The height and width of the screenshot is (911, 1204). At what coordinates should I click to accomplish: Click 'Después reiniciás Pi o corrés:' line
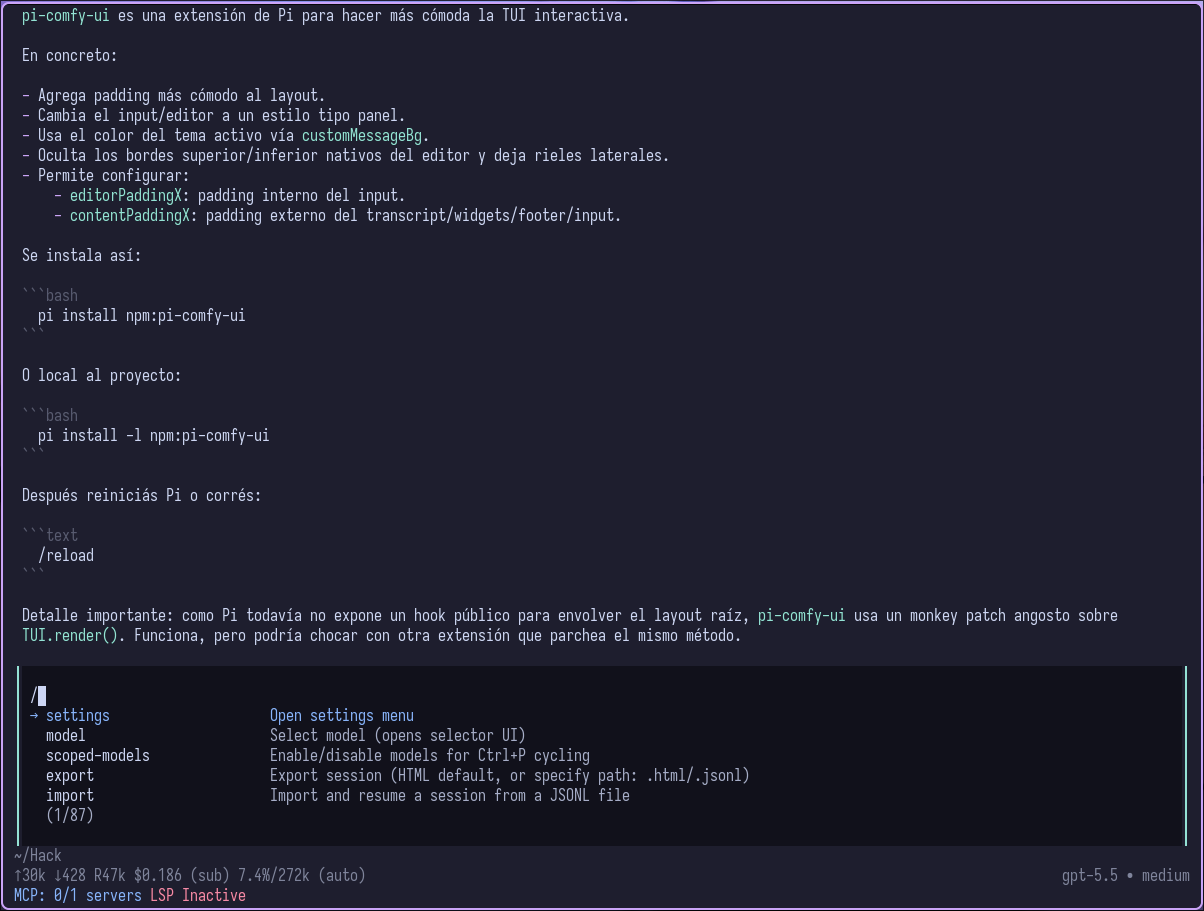(x=142, y=496)
